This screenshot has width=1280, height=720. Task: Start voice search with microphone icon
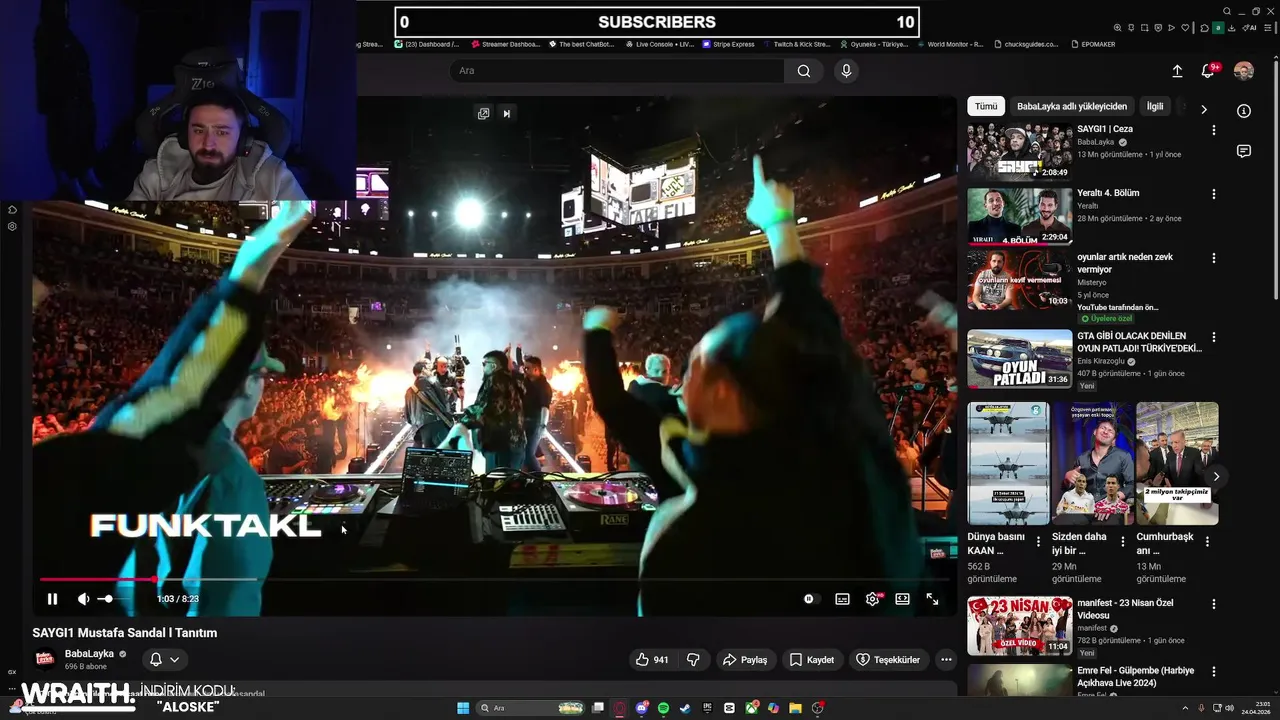(x=846, y=71)
